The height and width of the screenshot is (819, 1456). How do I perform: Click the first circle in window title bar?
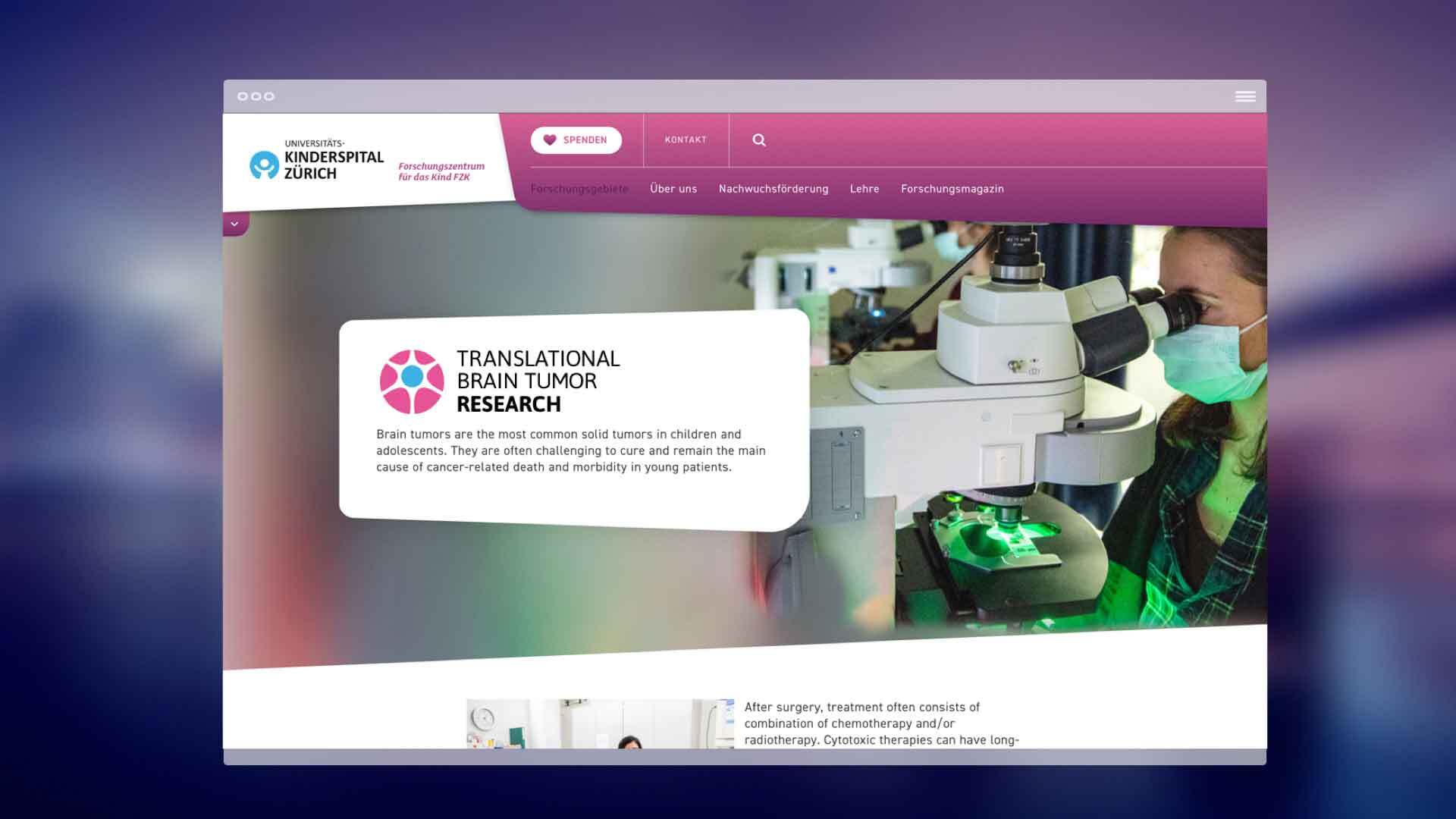point(243,96)
